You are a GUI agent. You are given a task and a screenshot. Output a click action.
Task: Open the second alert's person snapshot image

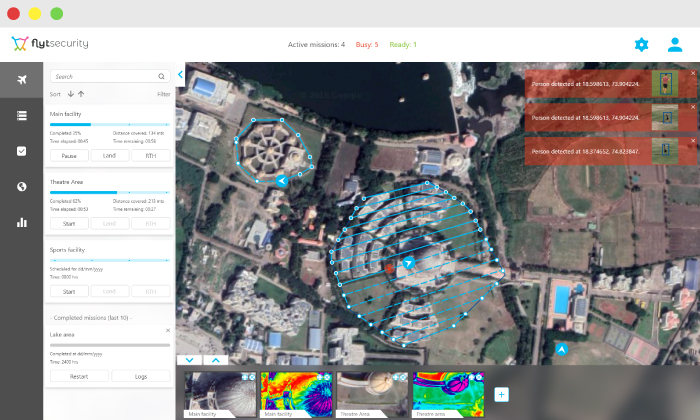pyautogui.click(x=665, y=117)
